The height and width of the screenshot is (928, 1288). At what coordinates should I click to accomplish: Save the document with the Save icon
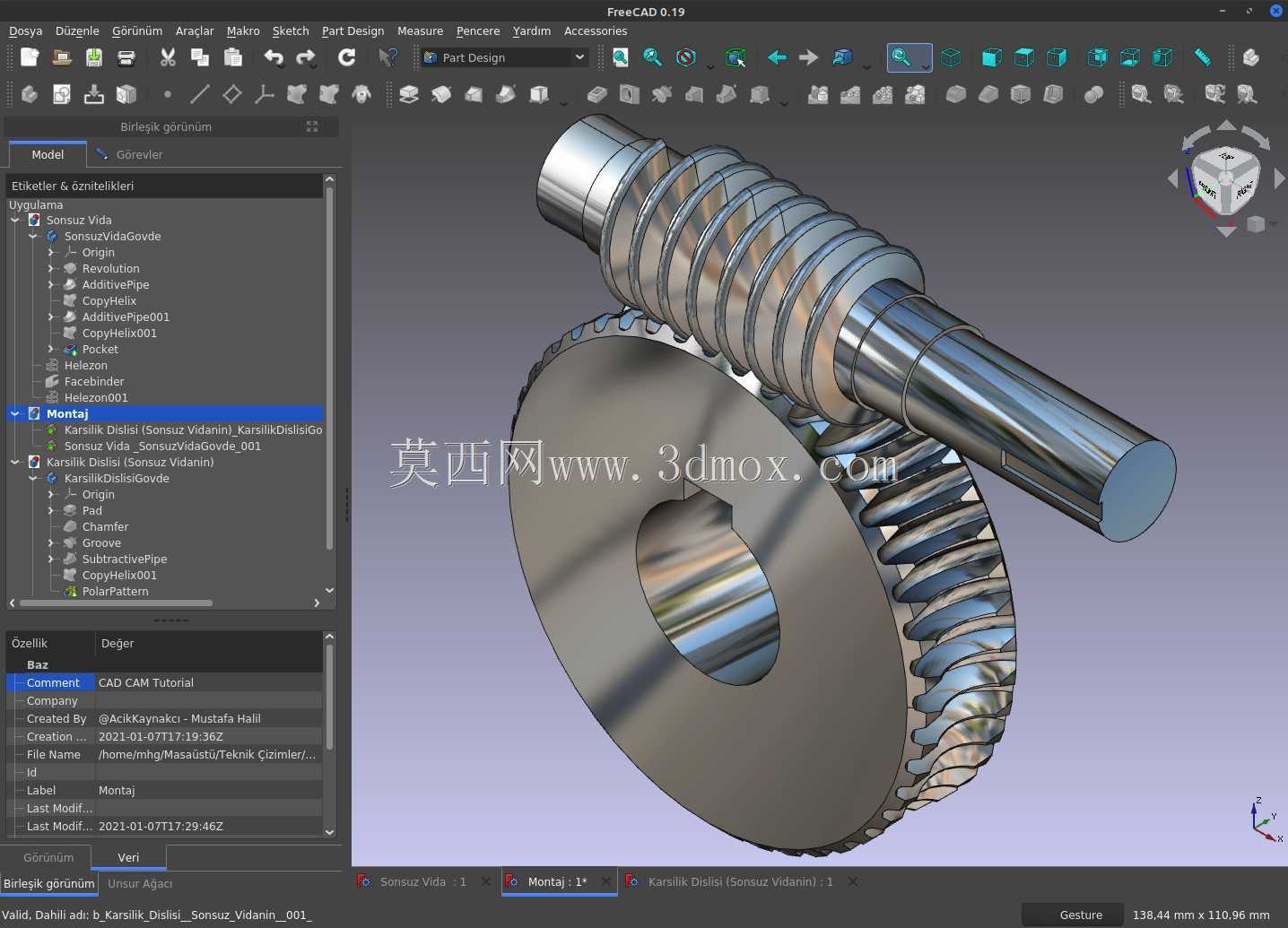pos(94,57)
